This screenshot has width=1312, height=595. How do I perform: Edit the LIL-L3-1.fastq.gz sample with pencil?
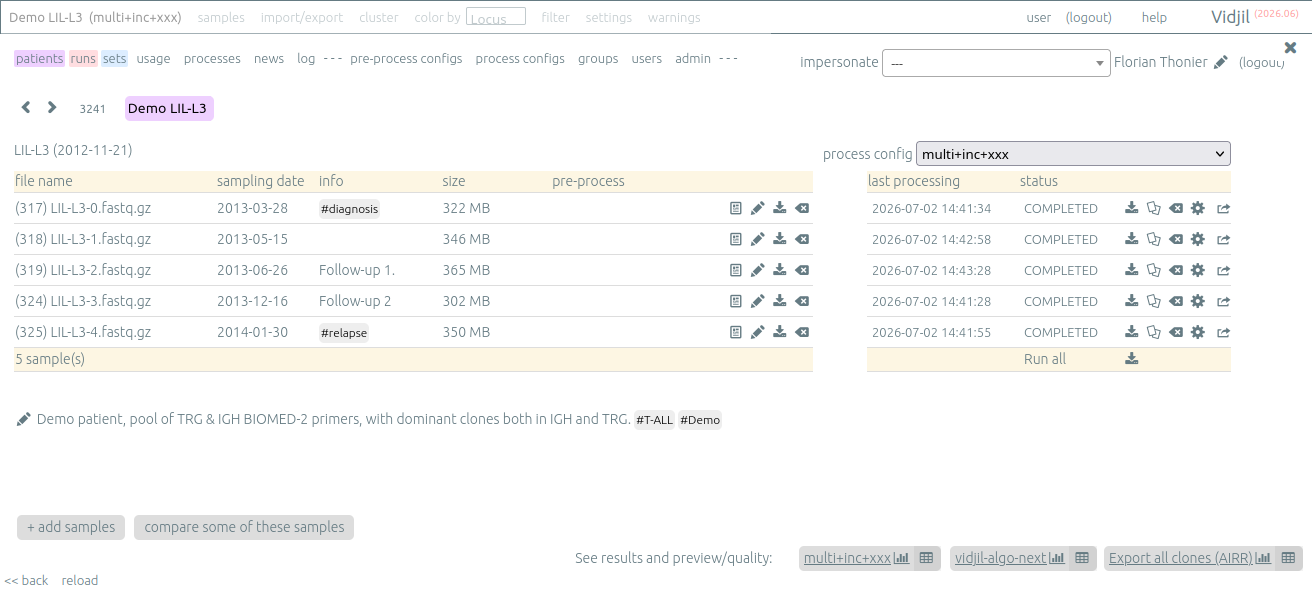pos(757,240)
